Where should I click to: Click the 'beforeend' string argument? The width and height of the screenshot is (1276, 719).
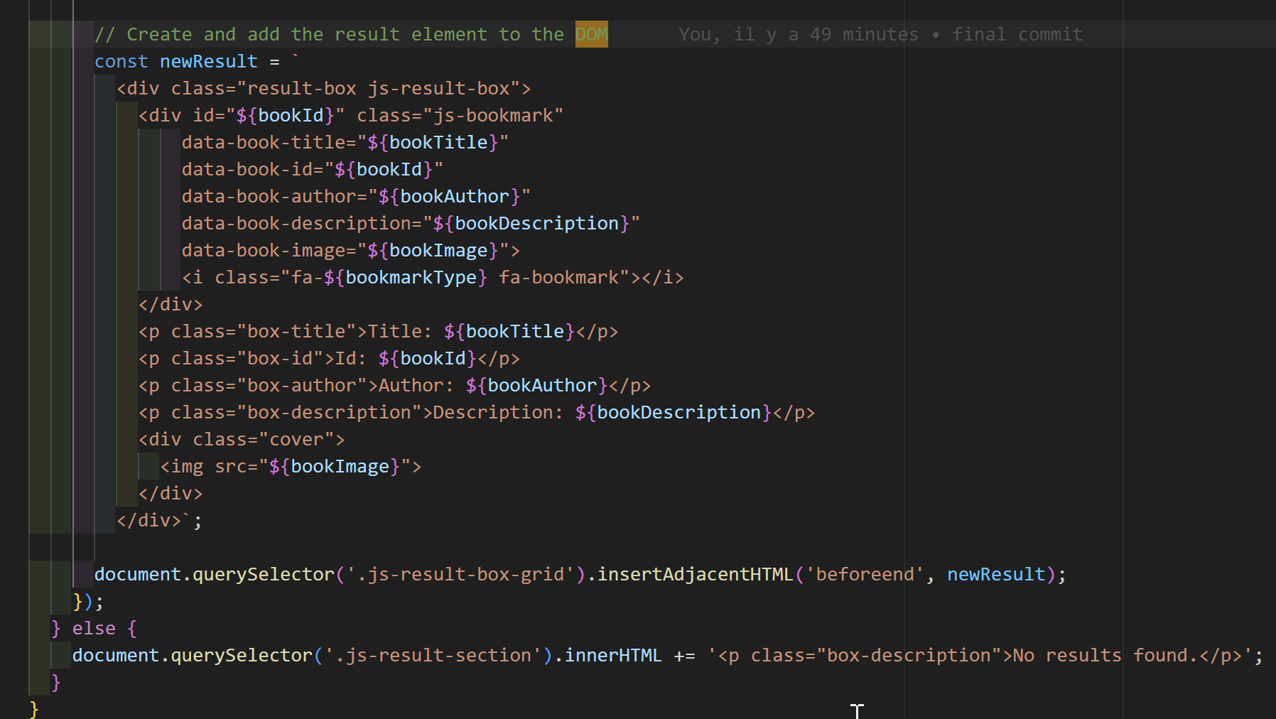tap(864, 574)
